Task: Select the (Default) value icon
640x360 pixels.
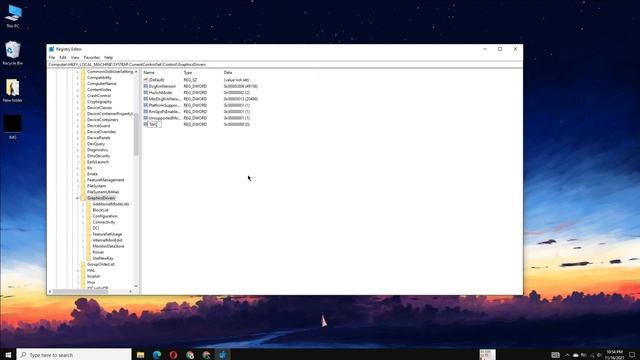Action: tap(146, 80)
